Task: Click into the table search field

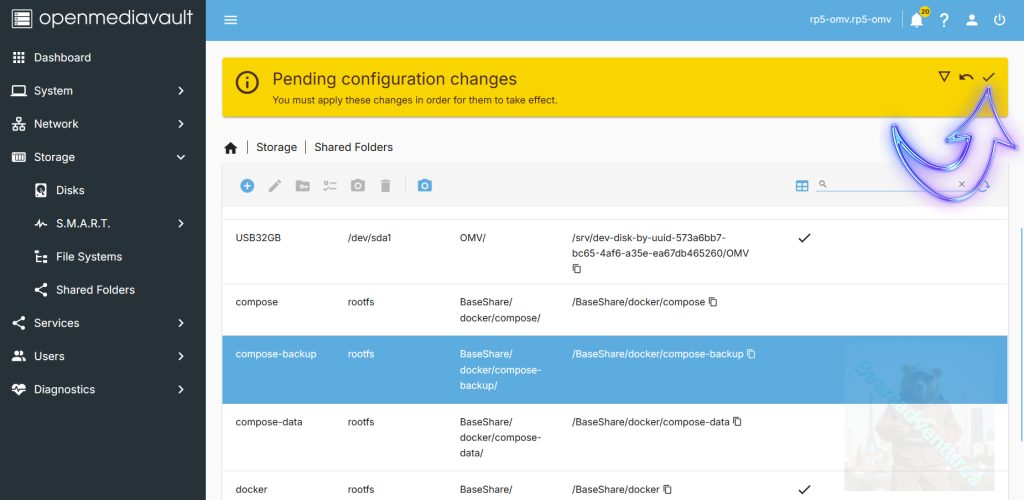Action: click(x=890, y=185)
